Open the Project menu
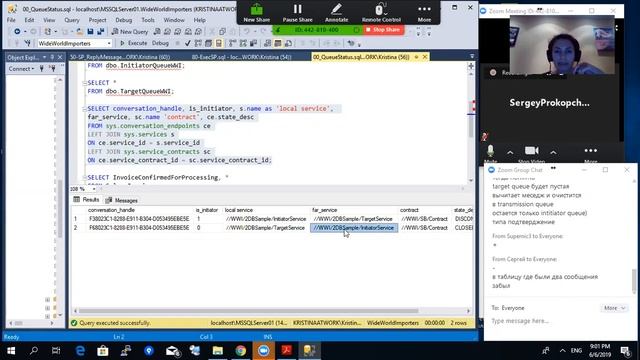 (98, 20)
